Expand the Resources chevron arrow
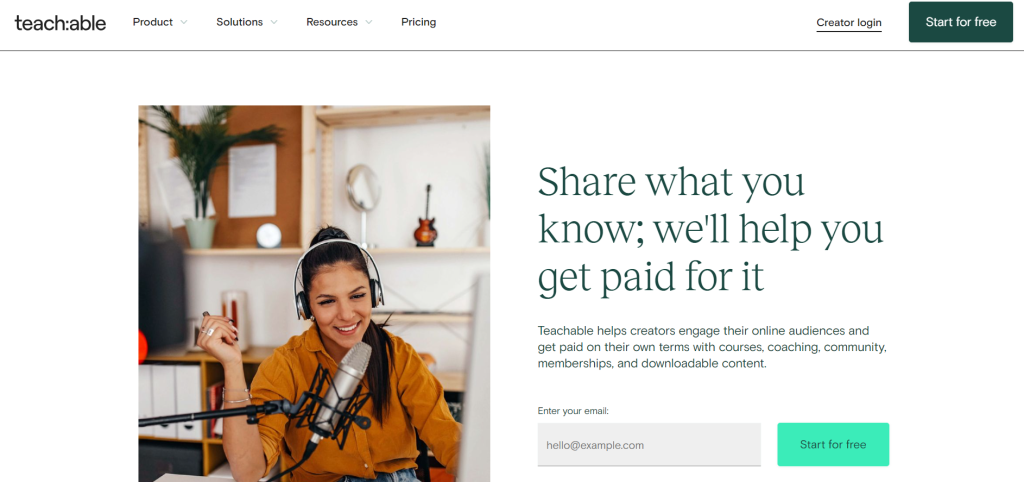This screenshot has width=1024, height=482. [368, 22]
